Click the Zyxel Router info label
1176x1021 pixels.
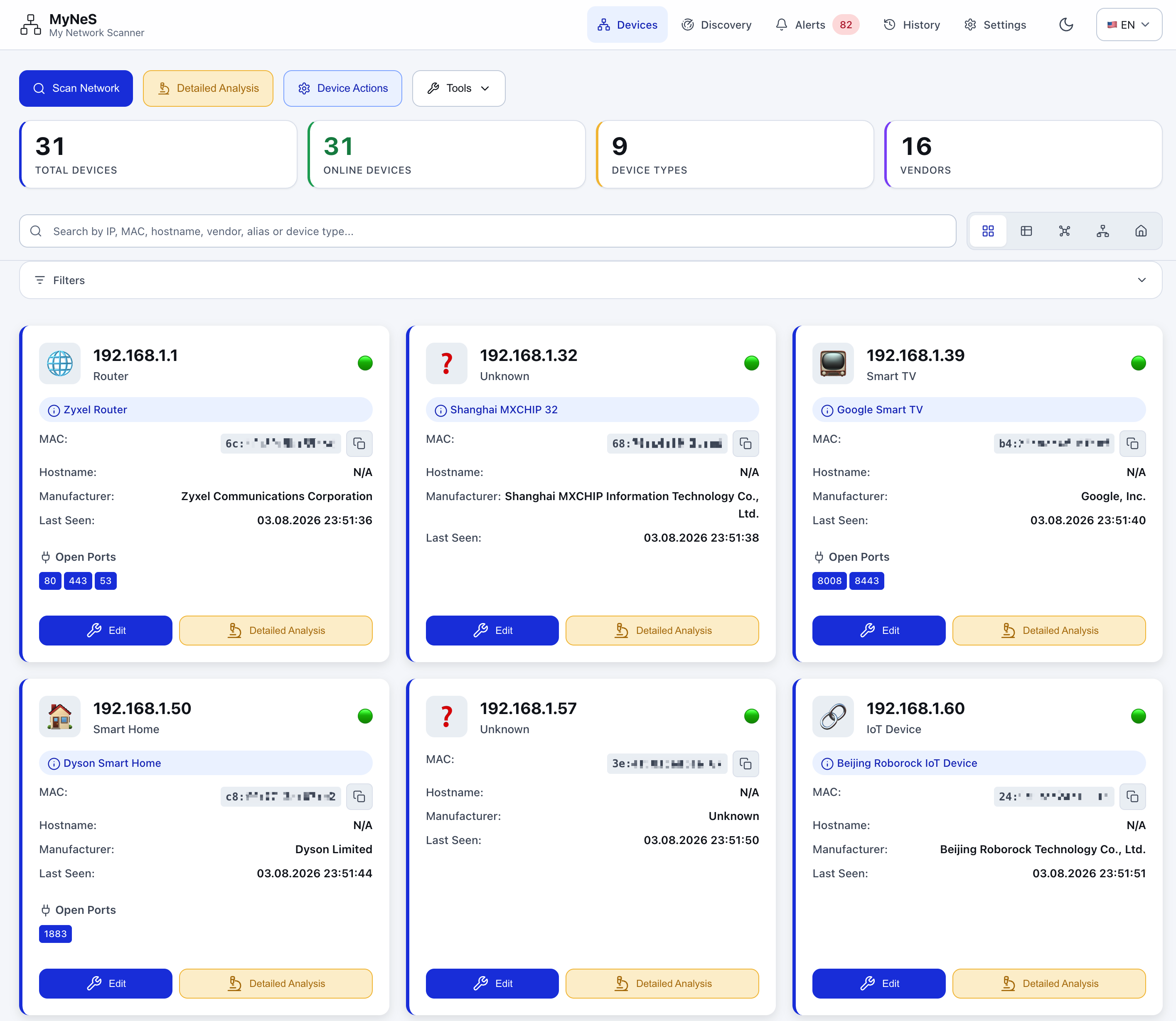[x=205, y=410]
